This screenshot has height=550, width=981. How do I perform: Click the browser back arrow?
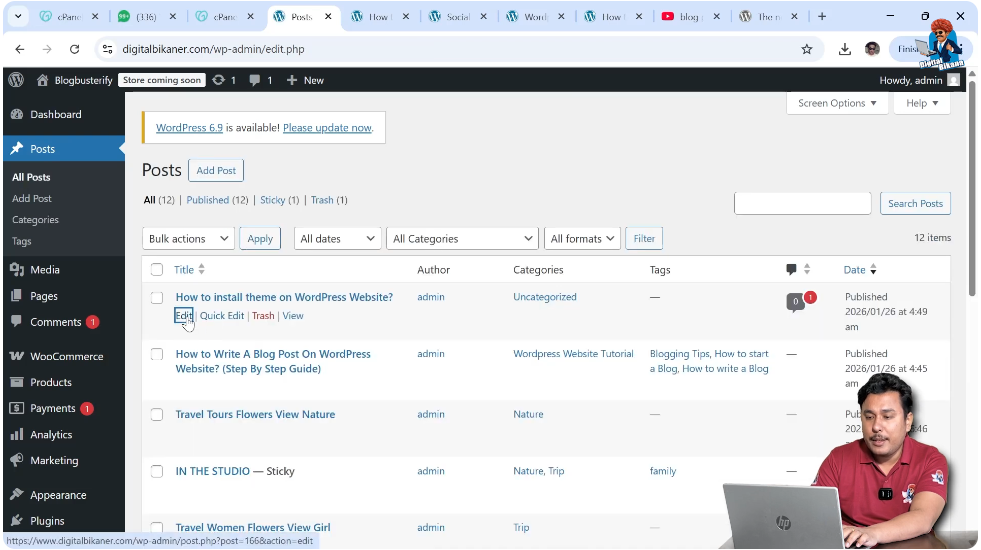(x=20, y=49)
